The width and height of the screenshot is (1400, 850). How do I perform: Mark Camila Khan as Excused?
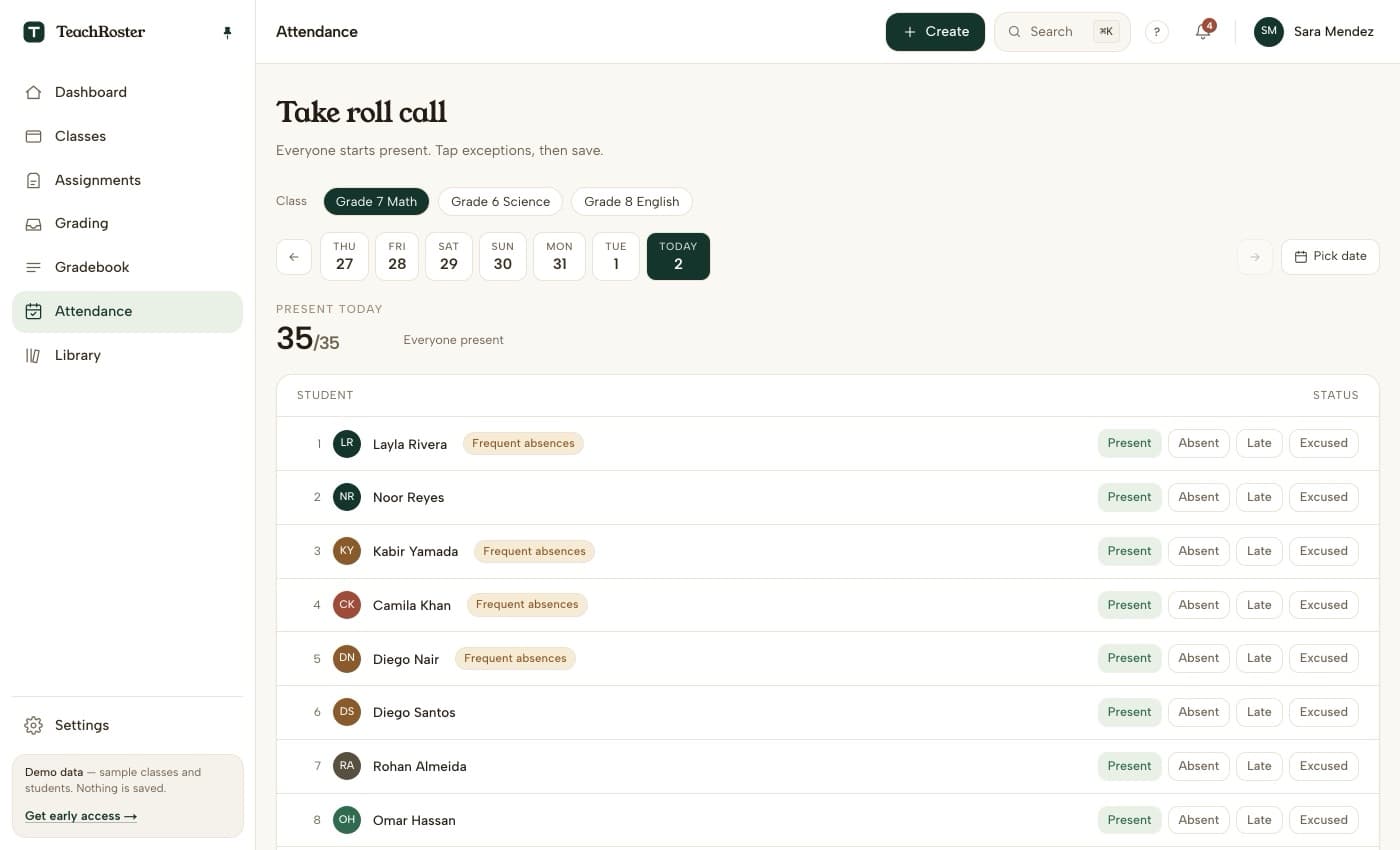[1323, 605]
